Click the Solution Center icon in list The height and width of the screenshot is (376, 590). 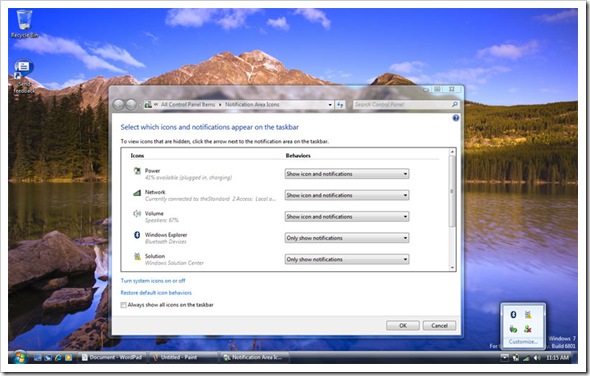coord(137,256)
